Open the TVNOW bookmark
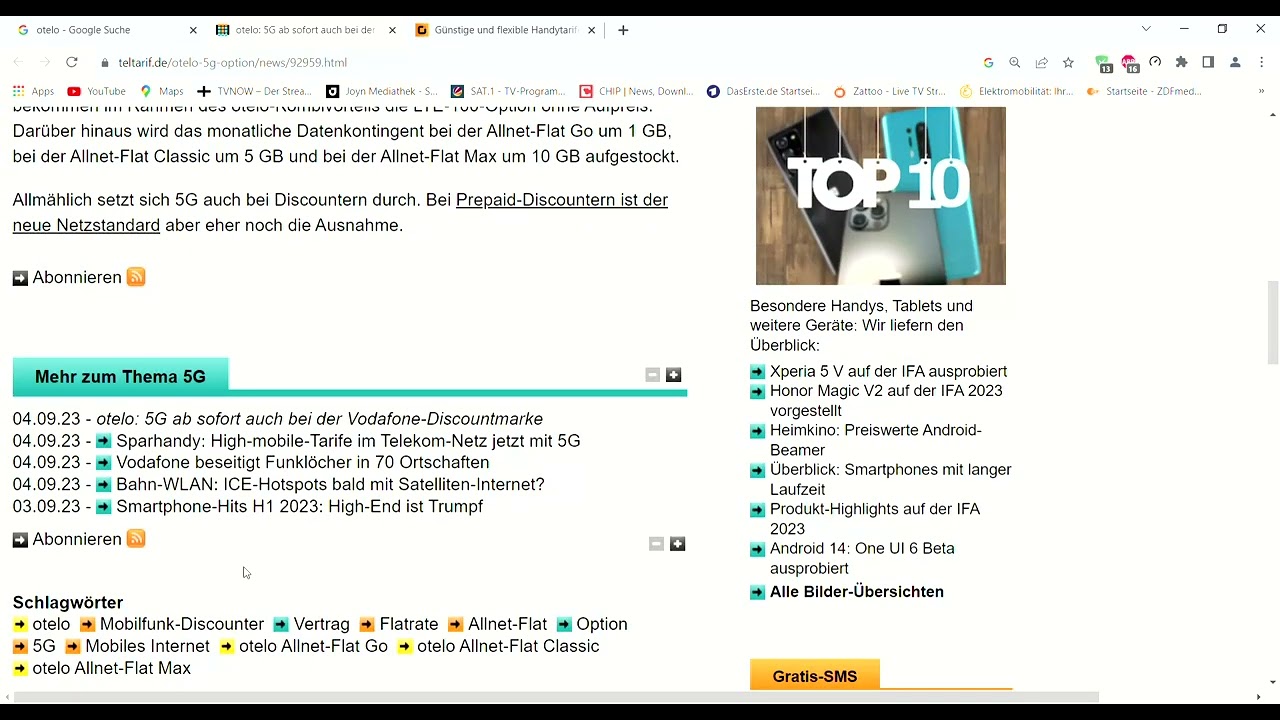This screenshot has width=1280, height=720. tap(254, 91)
